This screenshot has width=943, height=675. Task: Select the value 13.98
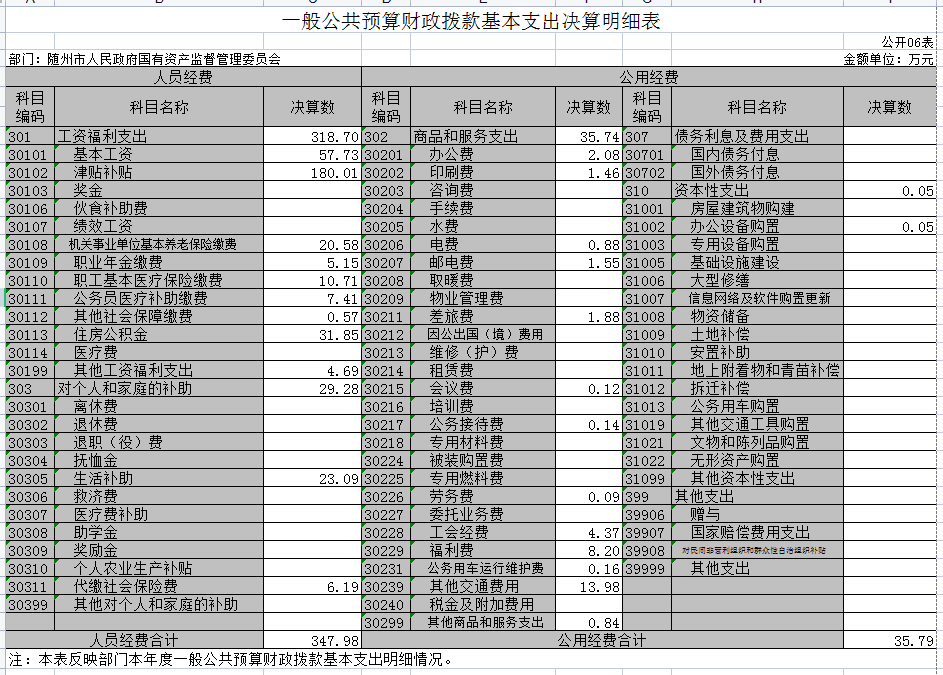(589, 587)
